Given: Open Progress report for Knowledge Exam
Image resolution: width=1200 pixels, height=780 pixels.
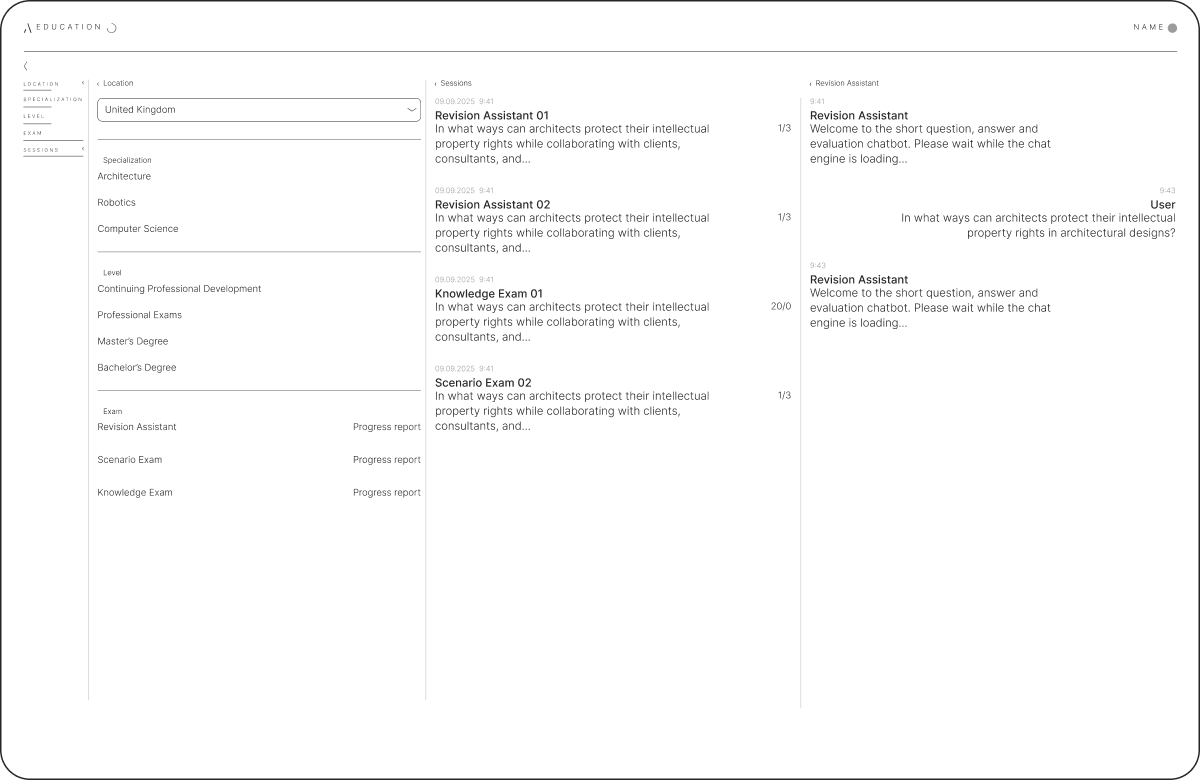Looking at the screenshot, I should [386, 493].
